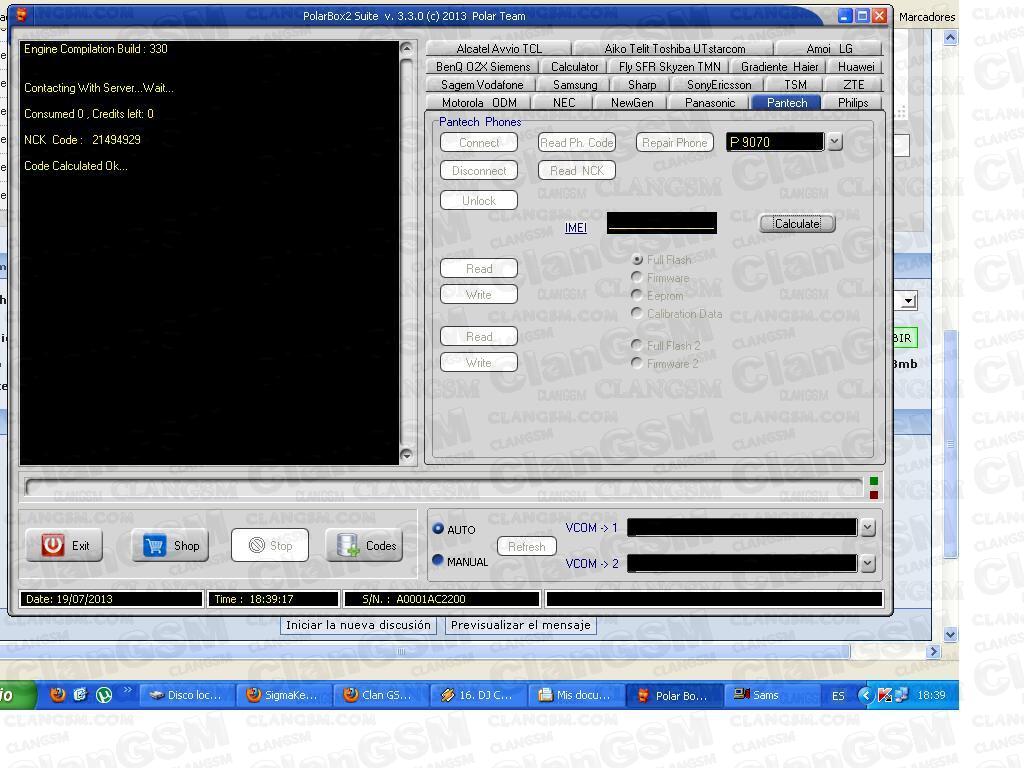Screen dimensions: 1024x768
Task: Select Eeprom radio option
Action: point(637,295)
